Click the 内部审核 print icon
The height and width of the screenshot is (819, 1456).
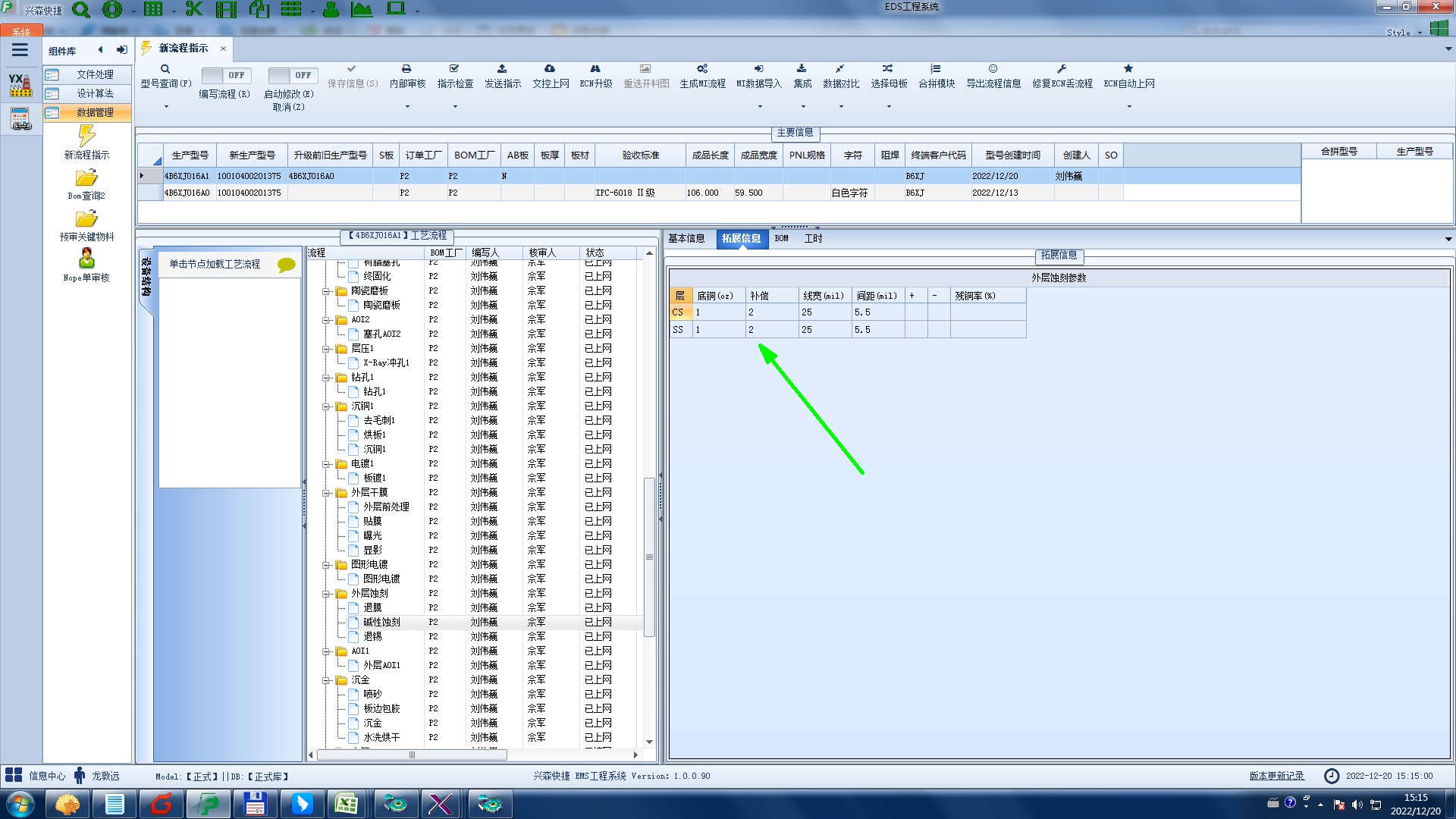(406, 69)
